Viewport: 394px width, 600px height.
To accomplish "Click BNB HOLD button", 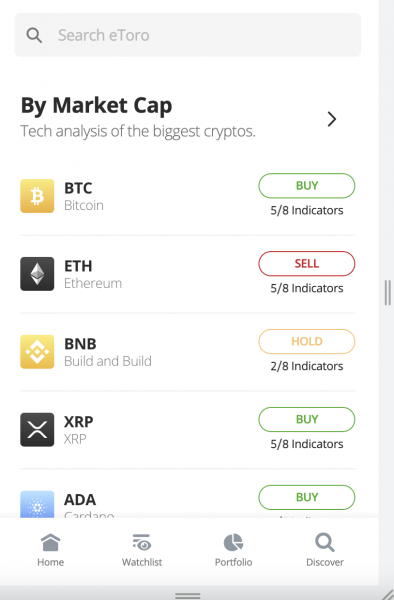I will pos(307,341).
